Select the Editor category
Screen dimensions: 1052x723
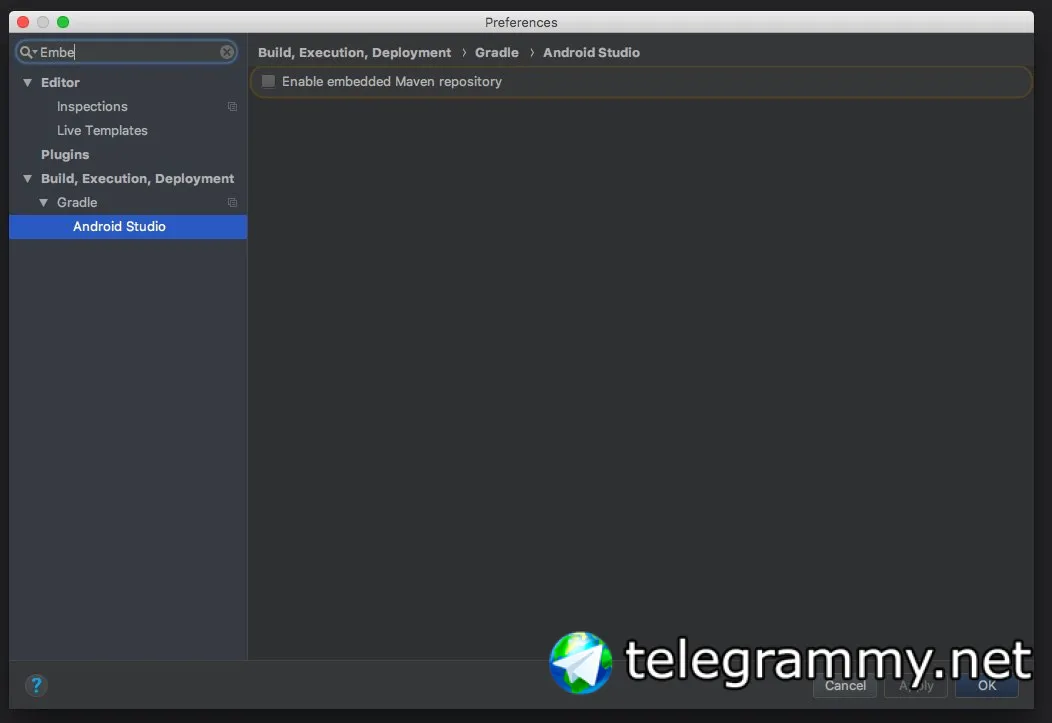click(60, 82)
